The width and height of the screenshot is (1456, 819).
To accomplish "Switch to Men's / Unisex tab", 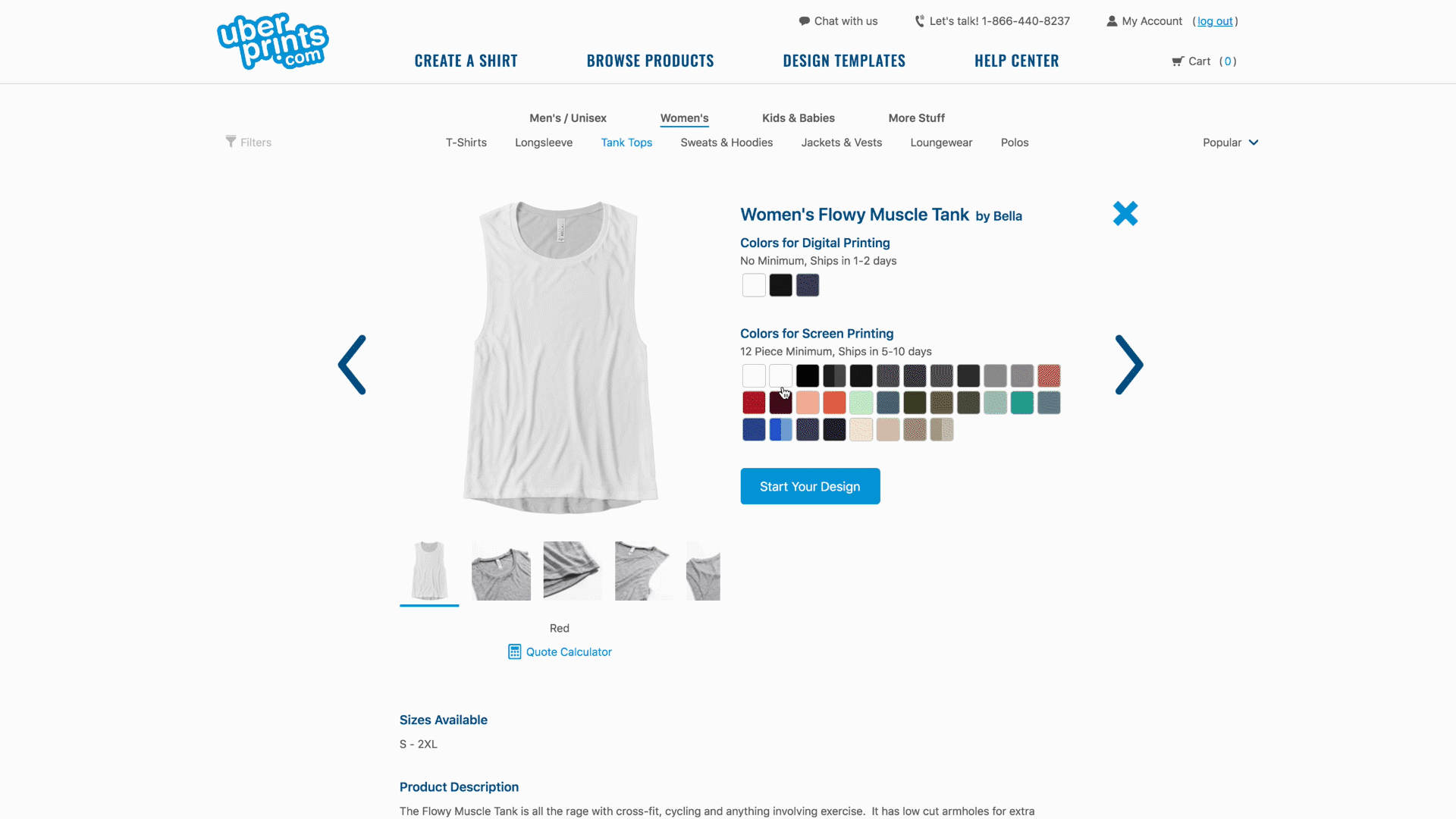I will 568,118.
